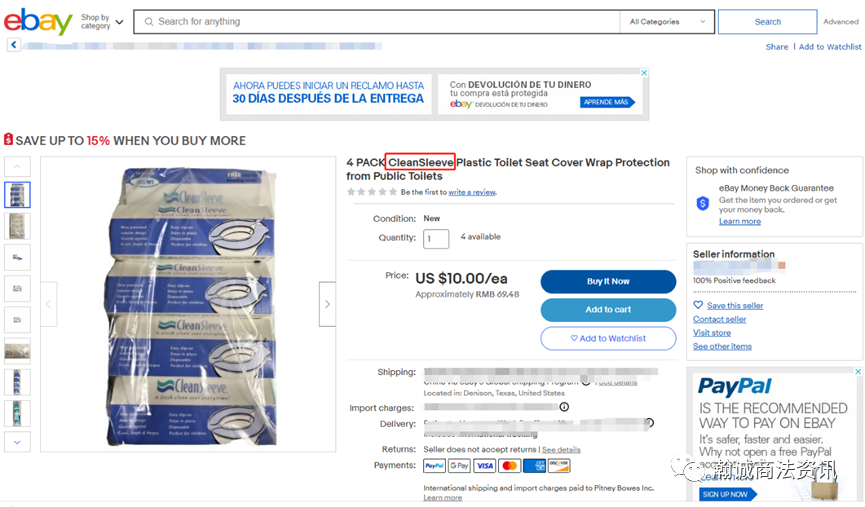This screenshot has height=507, width=865.
Task: Click import charges info icon
Action: tap(564, 407)
